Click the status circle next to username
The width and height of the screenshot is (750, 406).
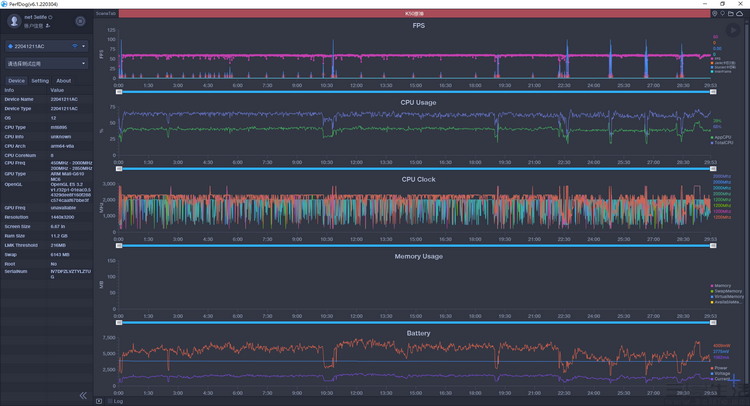[50, 17]
